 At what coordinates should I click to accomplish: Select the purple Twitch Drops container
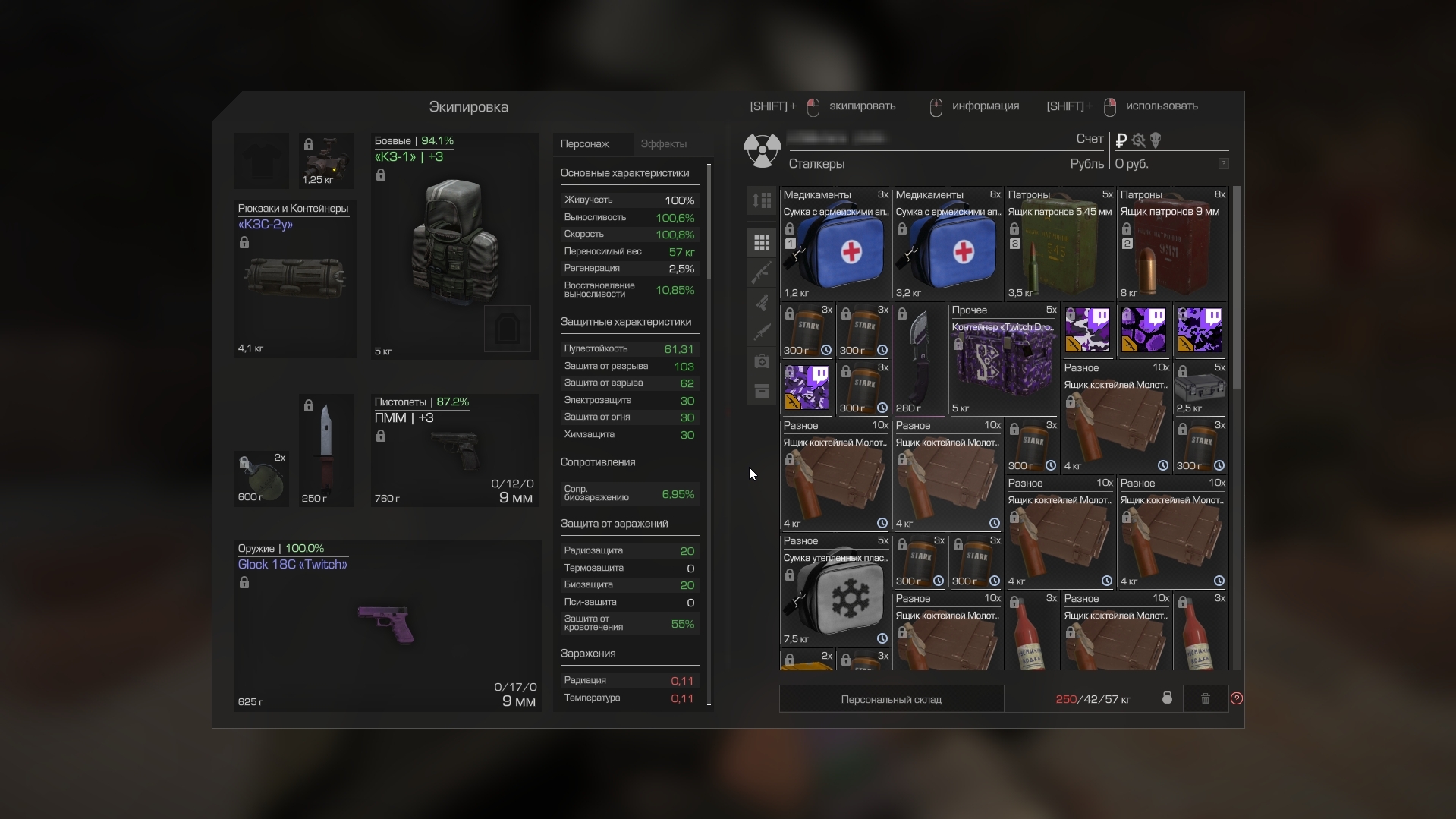(x=1003, y=362)
